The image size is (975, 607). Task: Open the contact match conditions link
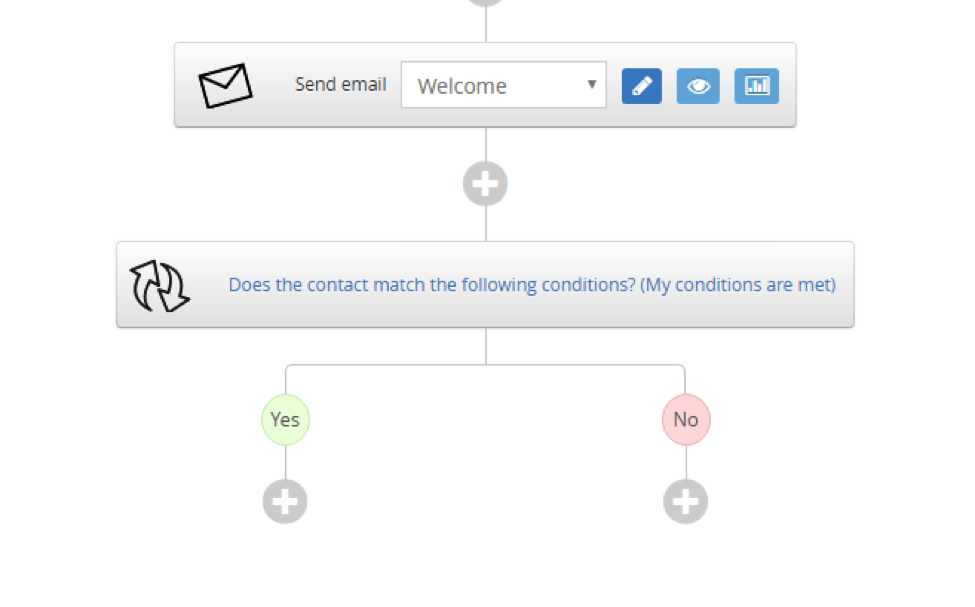pyautogui.click(x=532, y=285)
